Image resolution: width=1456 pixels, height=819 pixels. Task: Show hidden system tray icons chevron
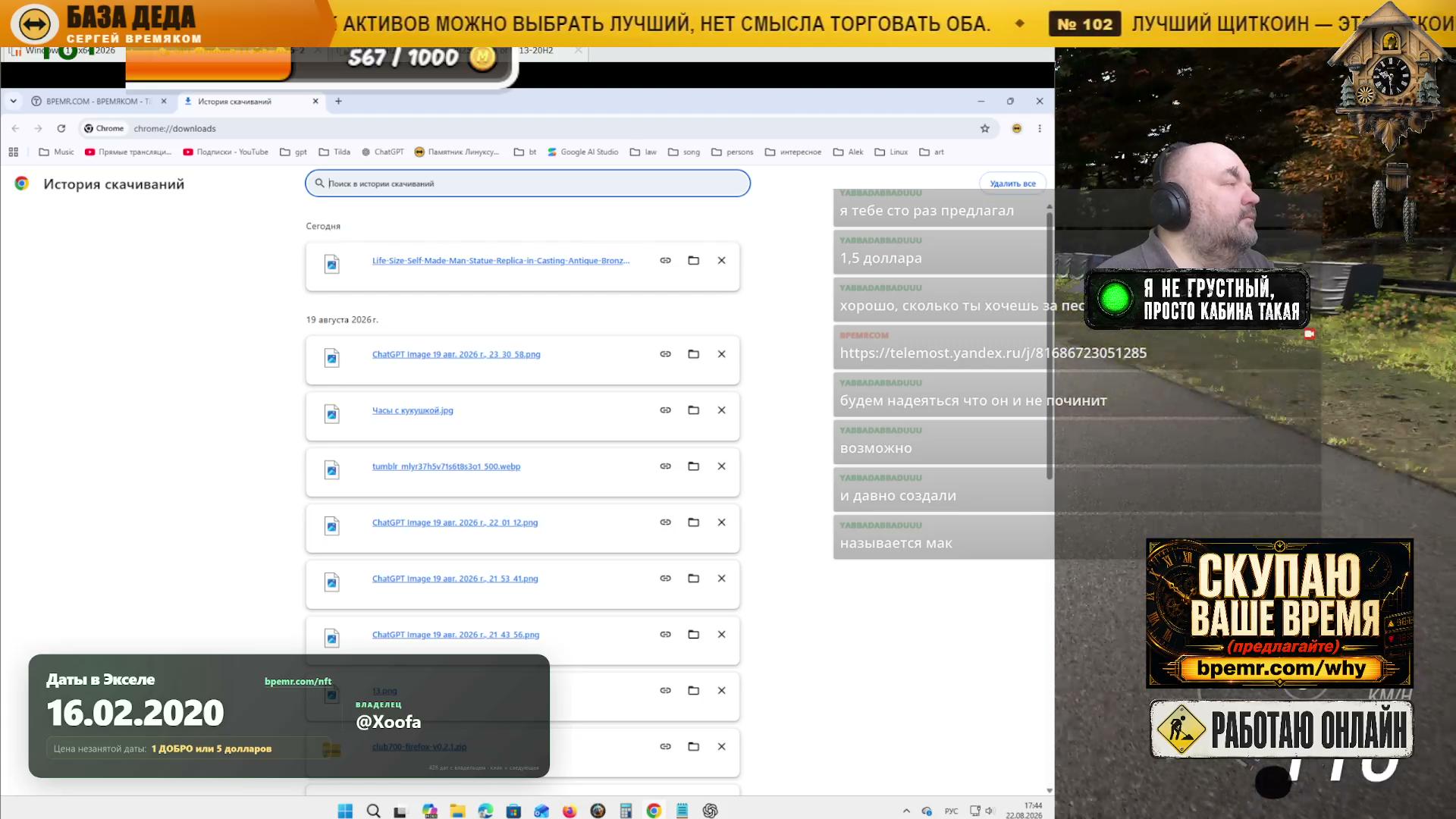tap(906, 811)
